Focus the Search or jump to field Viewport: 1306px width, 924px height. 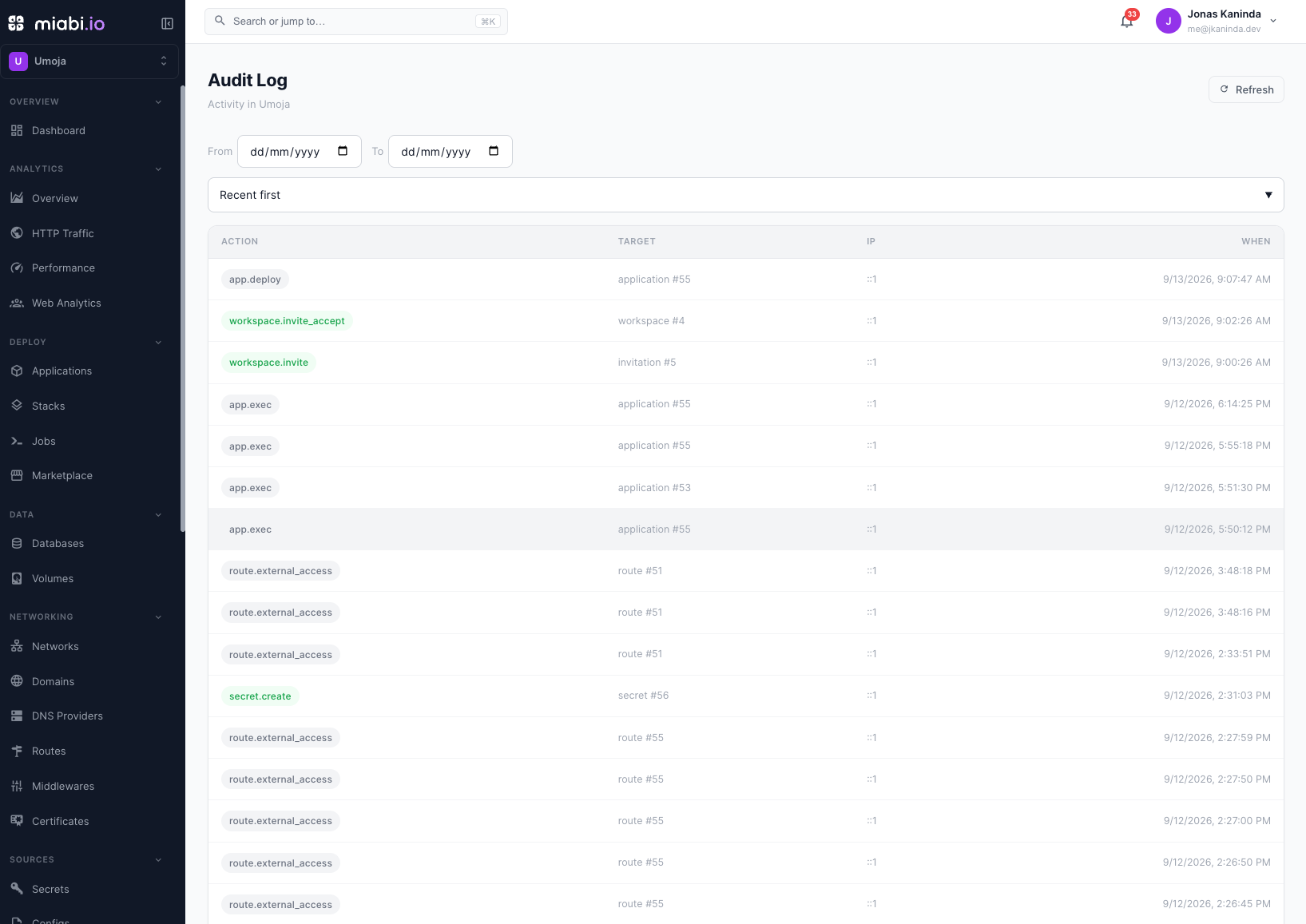click(x=356, y=22)
